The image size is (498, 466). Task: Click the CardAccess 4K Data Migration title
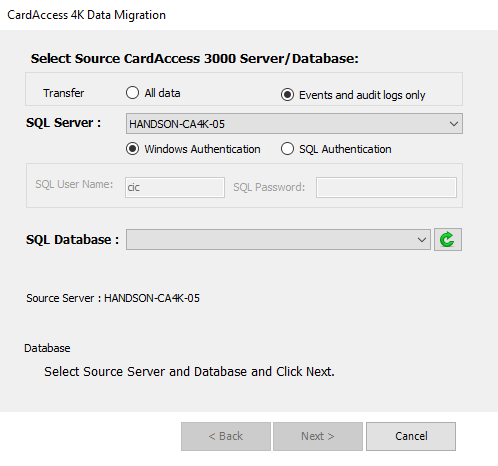pos(87,15)
